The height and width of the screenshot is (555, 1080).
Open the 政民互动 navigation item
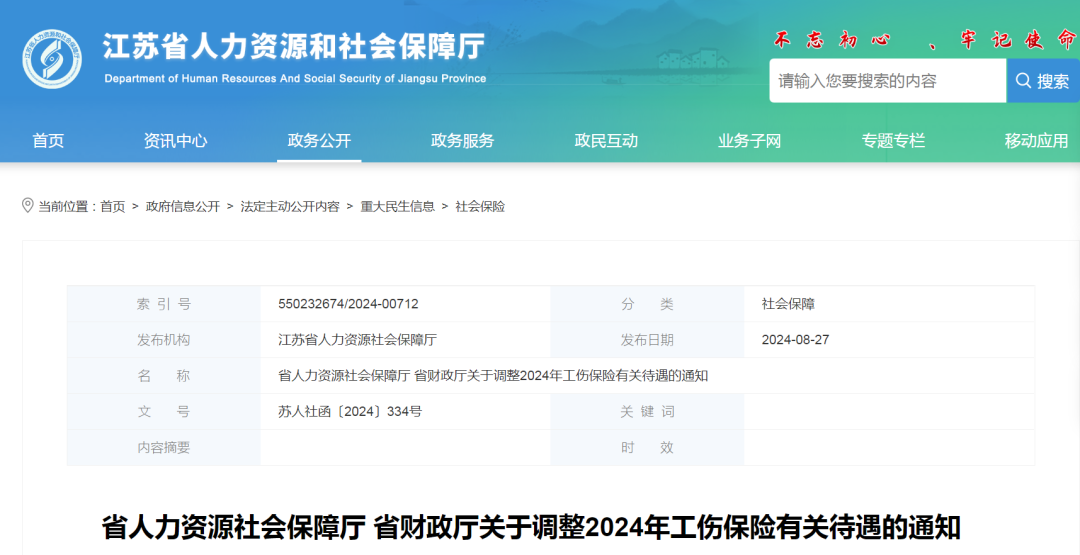click(x=606, y=141)
